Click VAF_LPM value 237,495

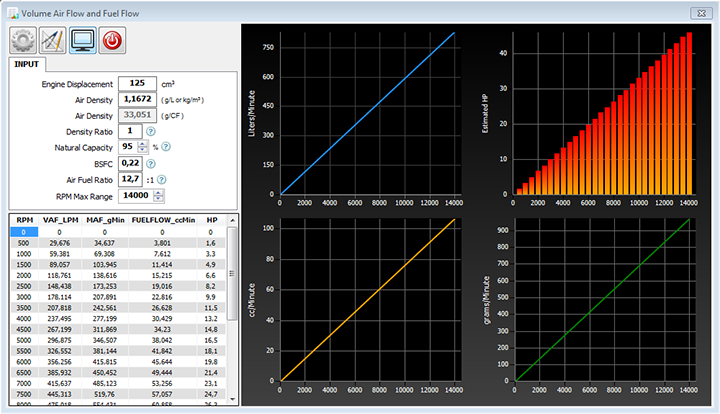[x=59, y=319]
